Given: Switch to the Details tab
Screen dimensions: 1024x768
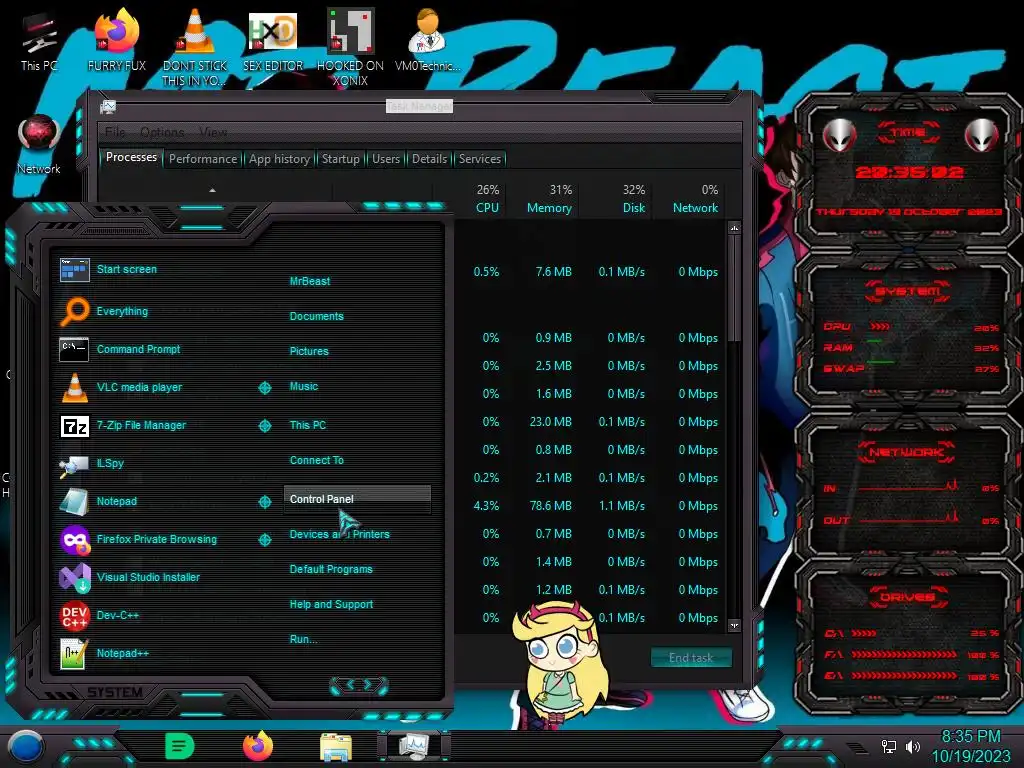Looking at the screenshot, I should 430,159.
